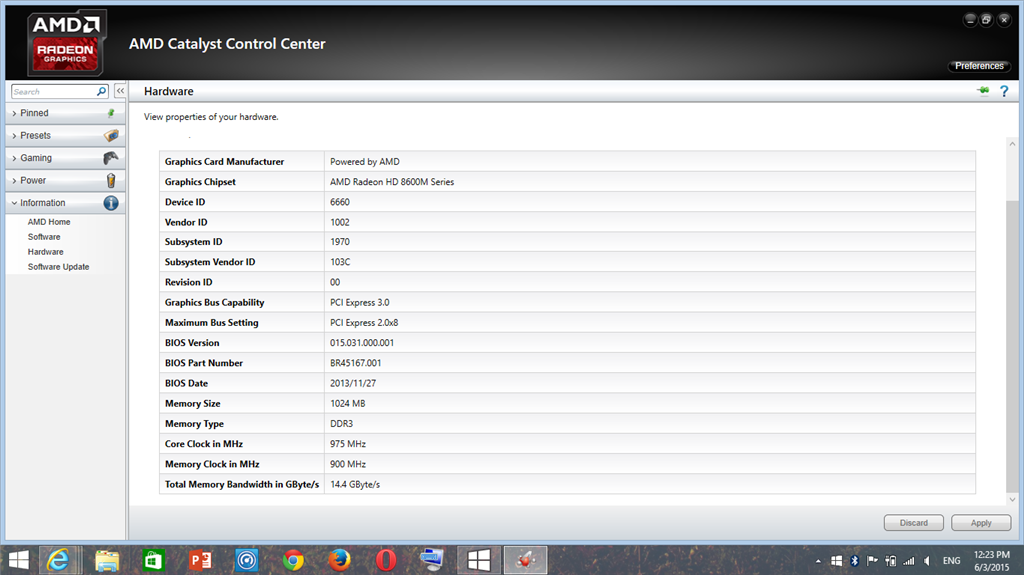Open help with the question mark icon

click(1004, 91)
